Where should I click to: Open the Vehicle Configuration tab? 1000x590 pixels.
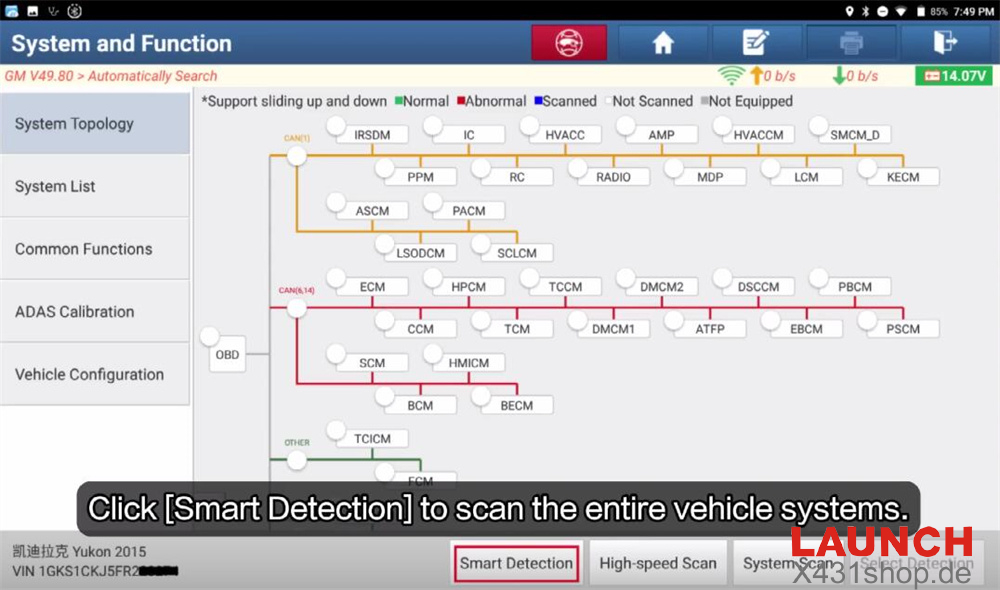tap(95, 374)
